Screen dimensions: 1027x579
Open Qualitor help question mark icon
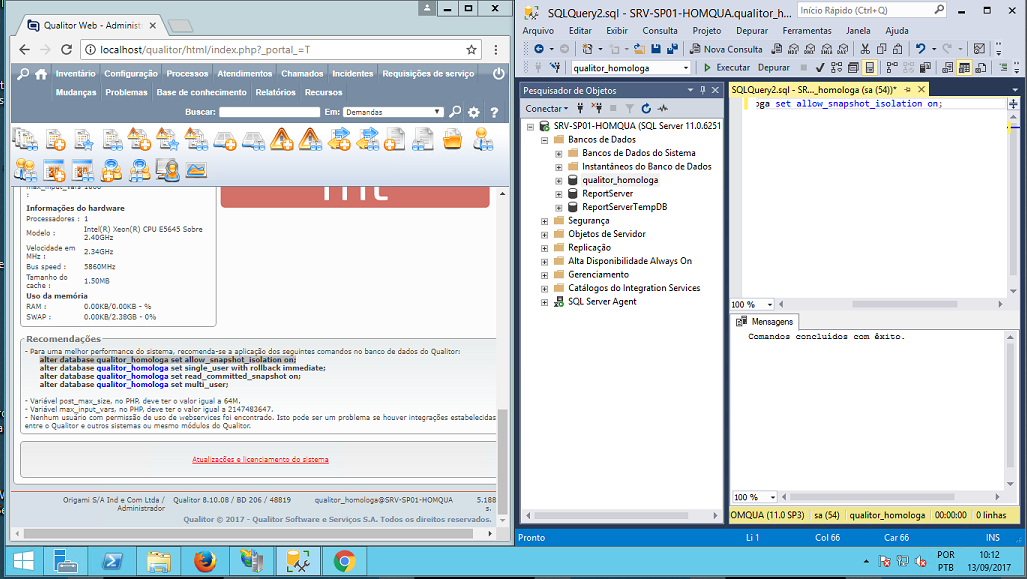pos(494,113)
